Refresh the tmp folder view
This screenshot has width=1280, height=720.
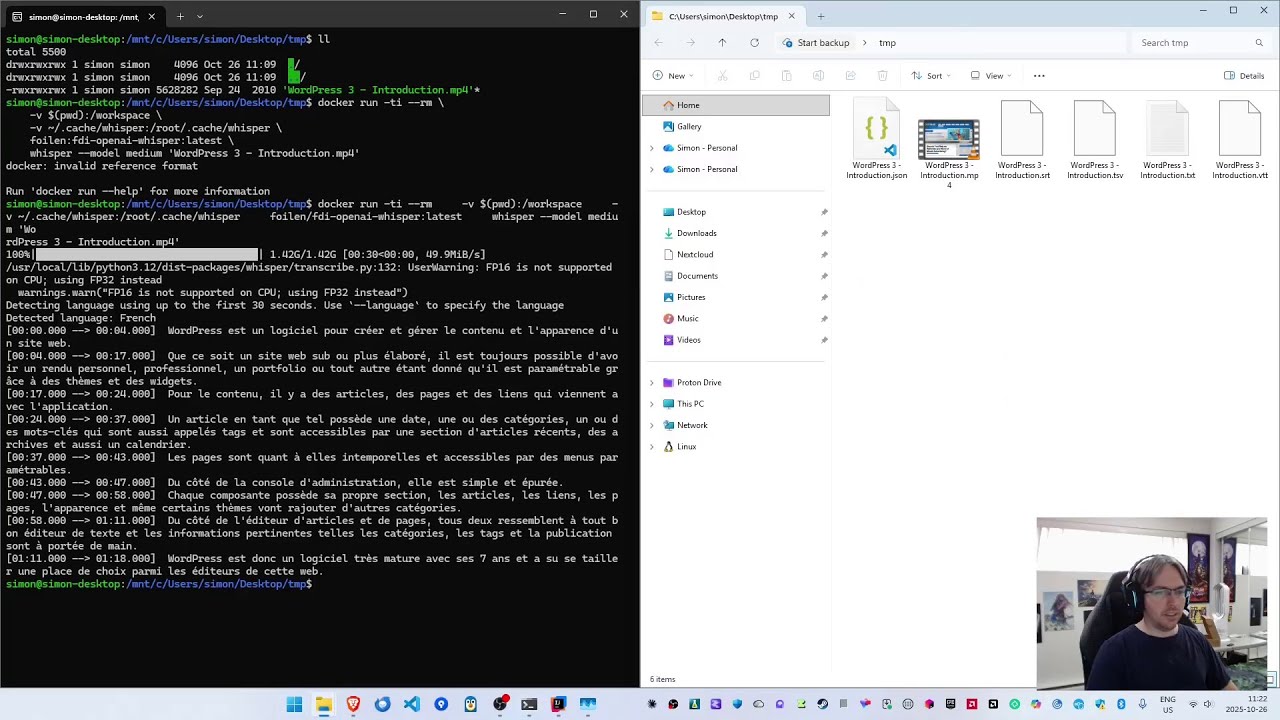pyautogui.click(x=754, y=43)
